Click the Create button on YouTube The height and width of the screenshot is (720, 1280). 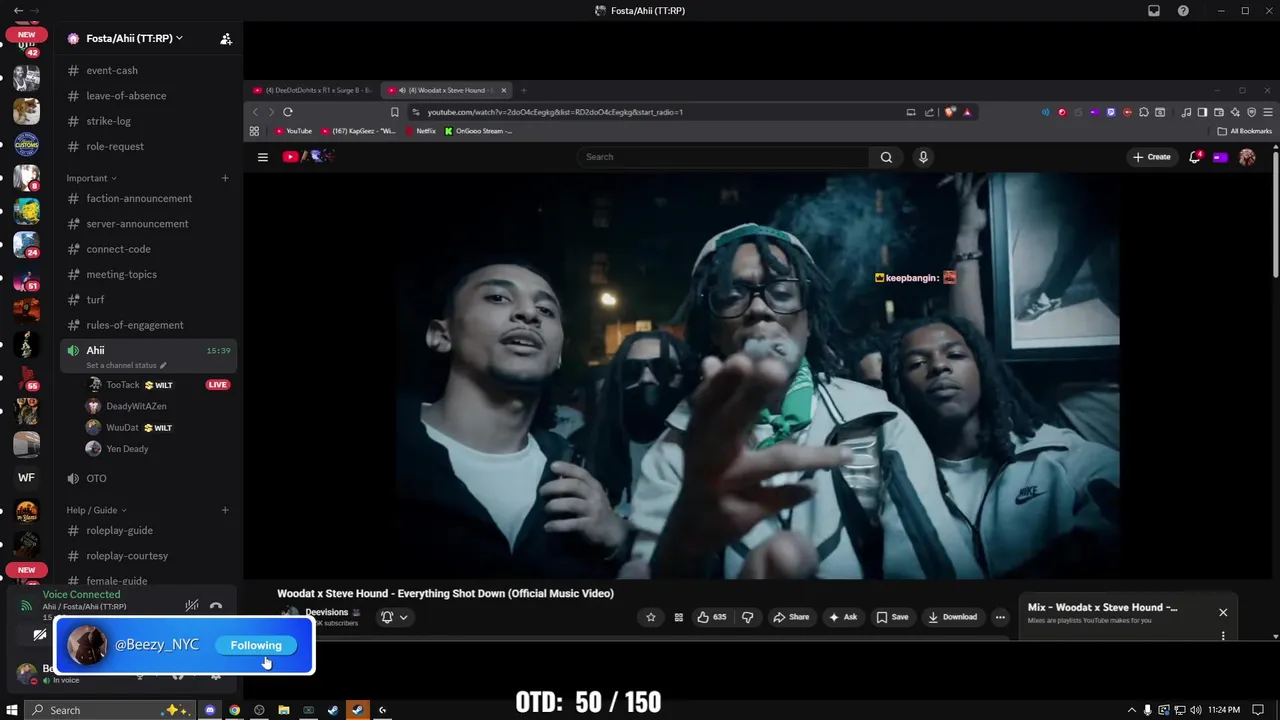click(x=1152, y=157)
